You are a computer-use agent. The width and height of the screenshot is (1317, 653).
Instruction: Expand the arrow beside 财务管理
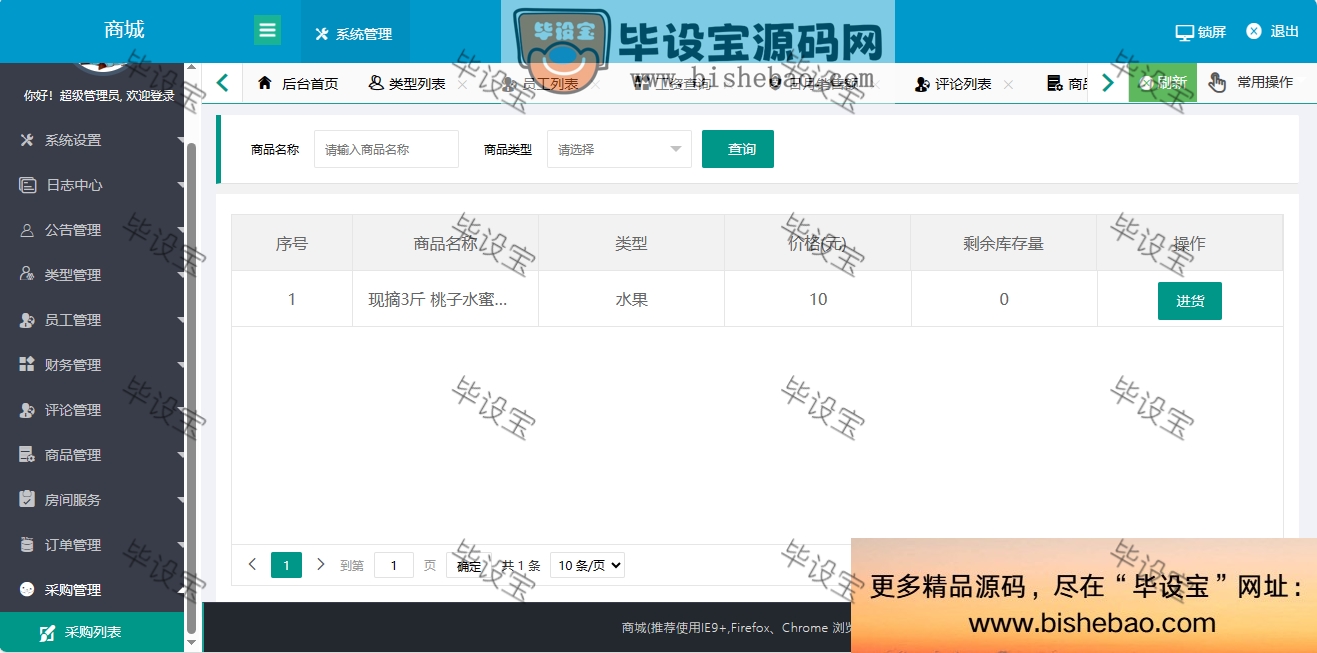click(x=181, y=366)
